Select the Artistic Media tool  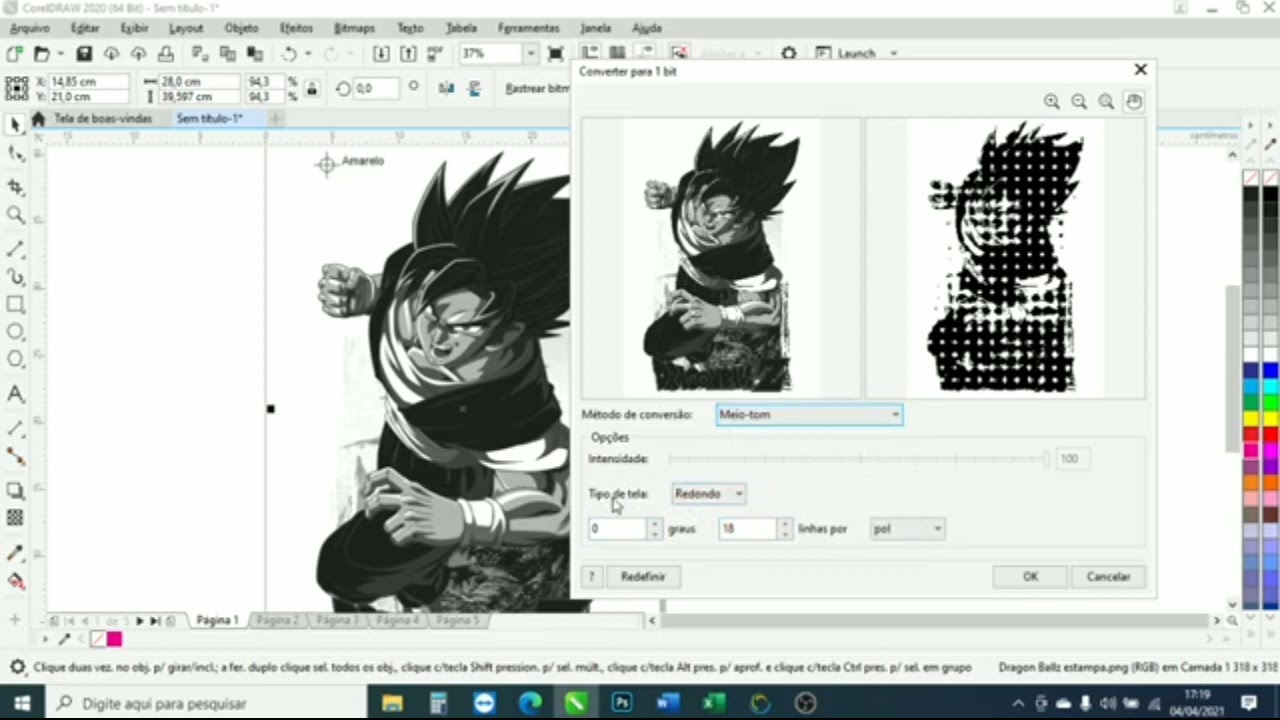[x=15, y=276]
